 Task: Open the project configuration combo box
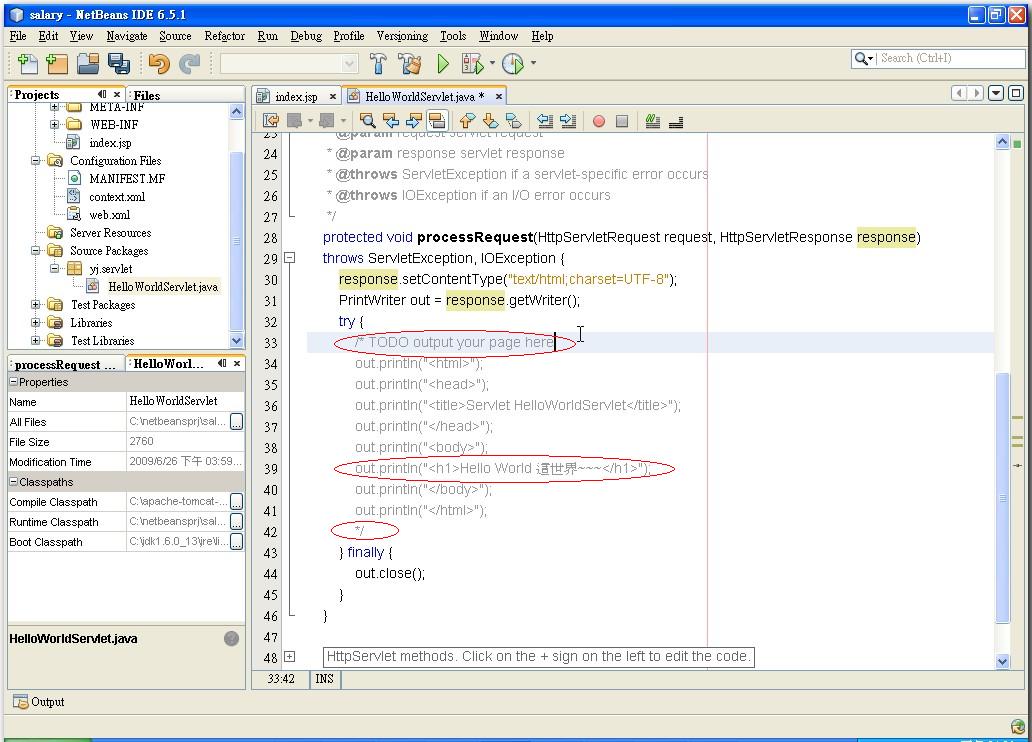tap(290, 63)
